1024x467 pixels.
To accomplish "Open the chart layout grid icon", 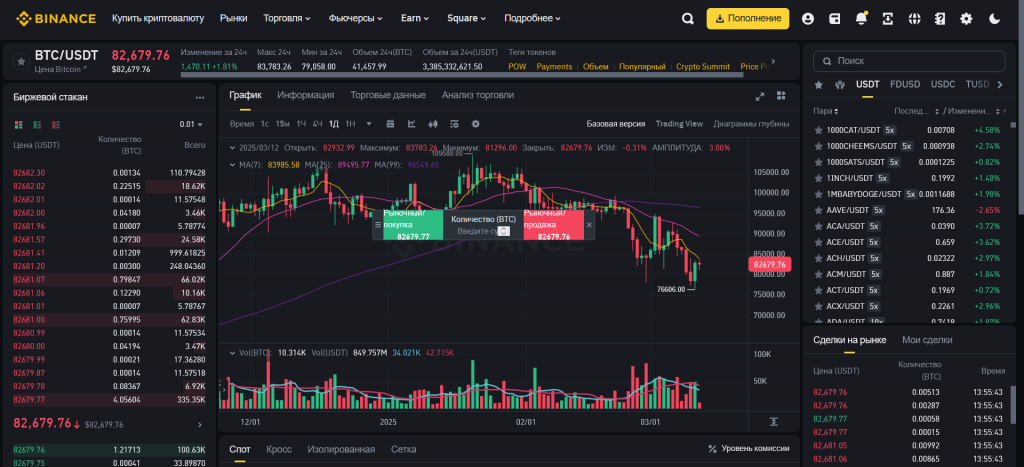I will (x=781, y=96).
